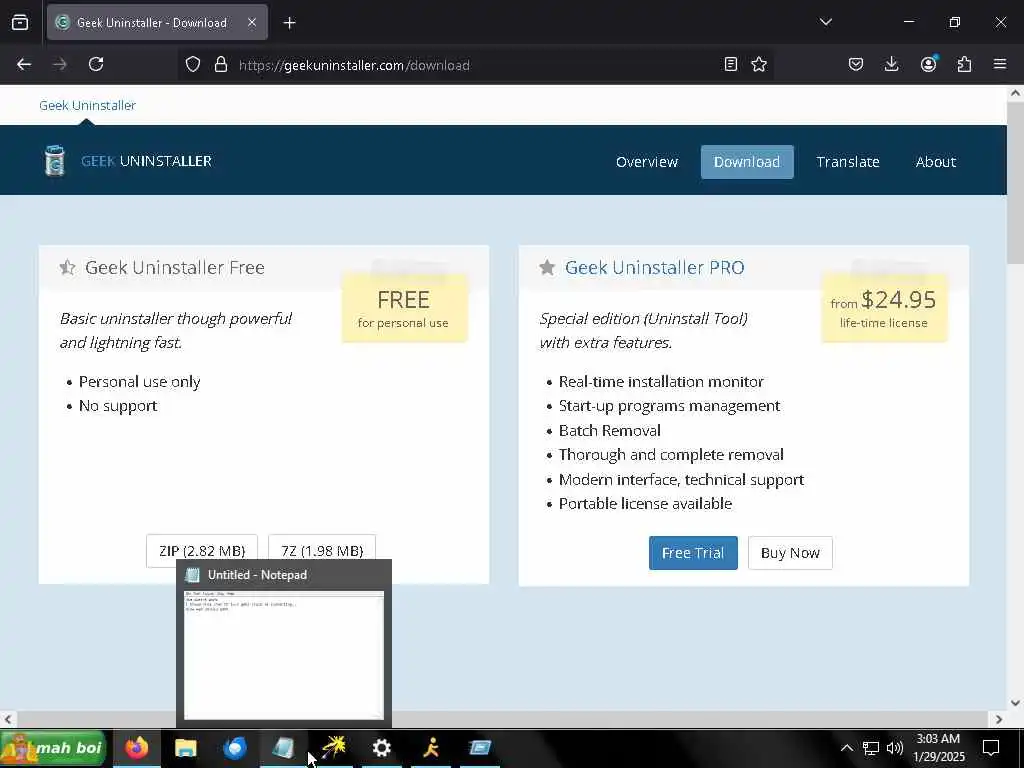Show hidden system tray icons
The image size is (1024, 768).
point(846,748)
